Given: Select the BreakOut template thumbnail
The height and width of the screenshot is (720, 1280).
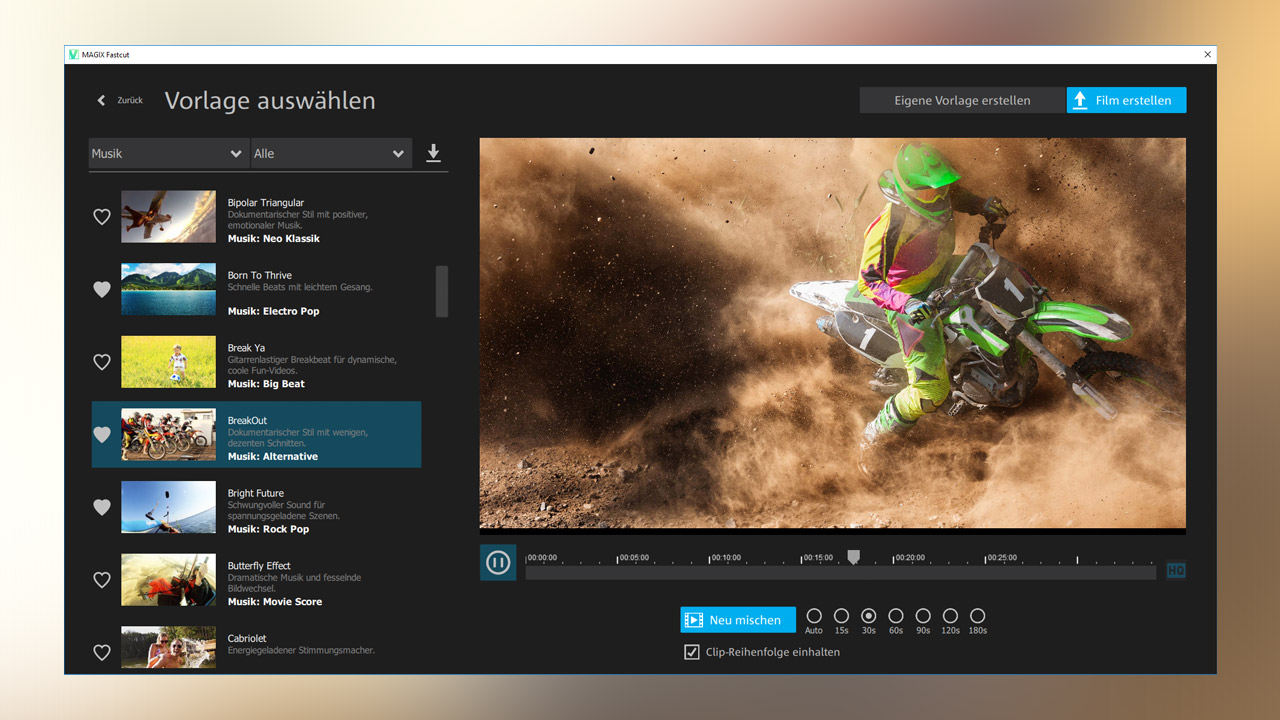Looking at the screenshot, I should point(168,434).
